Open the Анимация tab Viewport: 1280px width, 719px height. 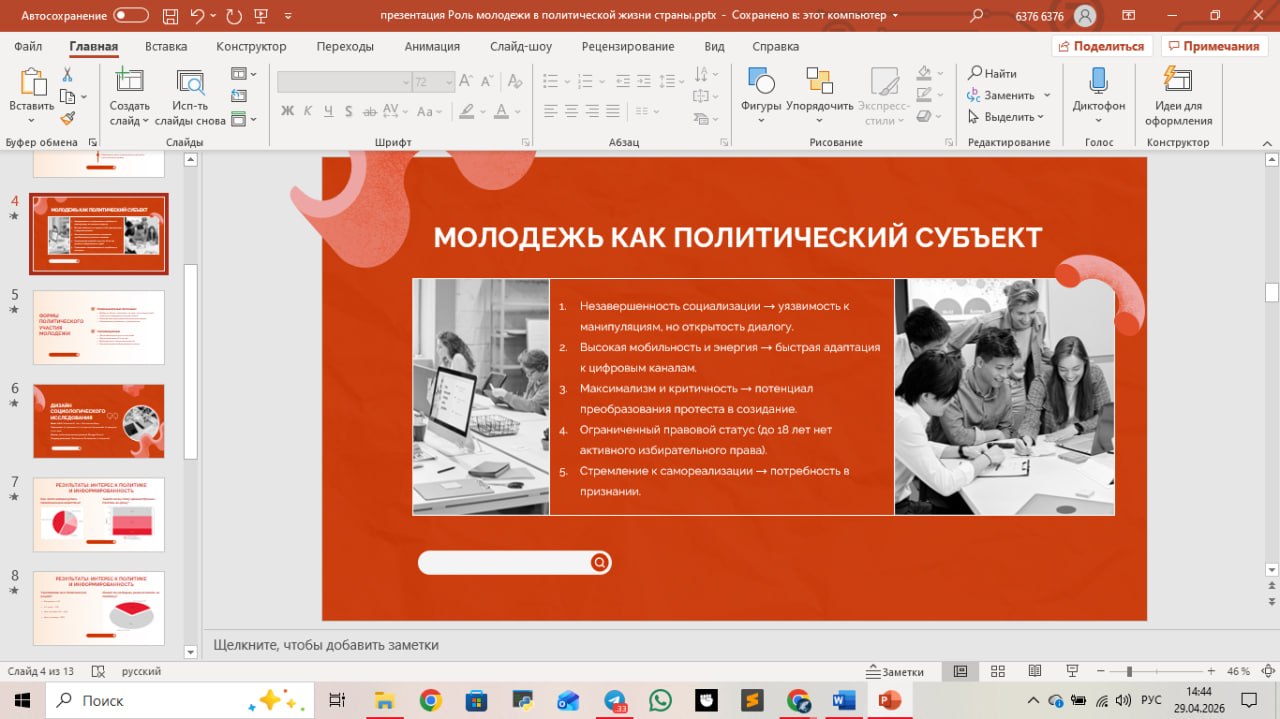(x=432, y=47)
